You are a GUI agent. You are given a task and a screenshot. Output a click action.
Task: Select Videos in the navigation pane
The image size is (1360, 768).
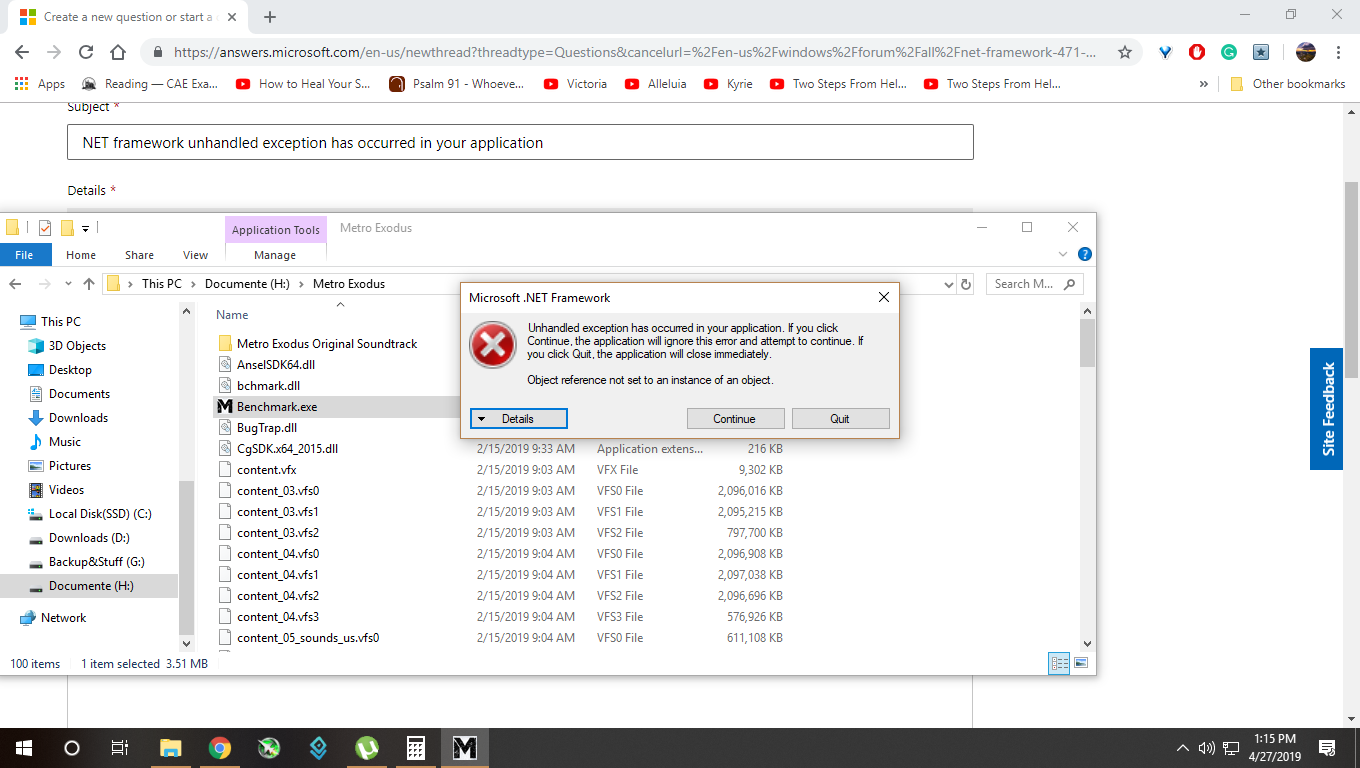pos(67,490)
